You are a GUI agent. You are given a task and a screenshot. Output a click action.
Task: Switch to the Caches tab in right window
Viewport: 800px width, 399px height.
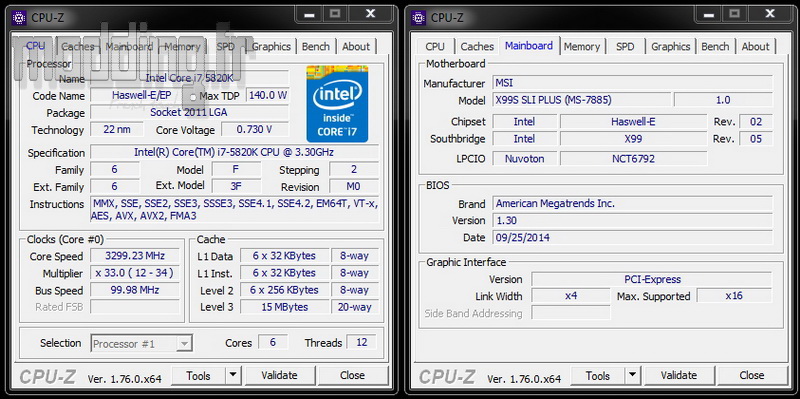click(477, 46)
